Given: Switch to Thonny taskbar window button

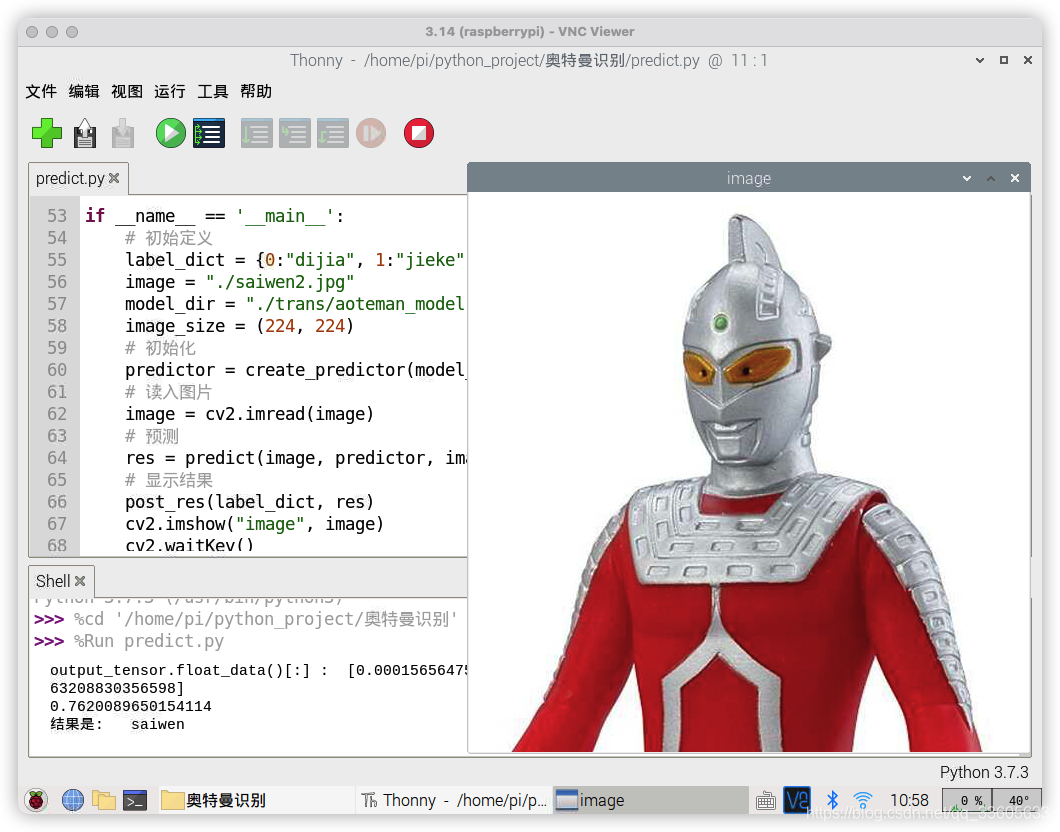Looking at the screenshot, I should coord(454,800).
